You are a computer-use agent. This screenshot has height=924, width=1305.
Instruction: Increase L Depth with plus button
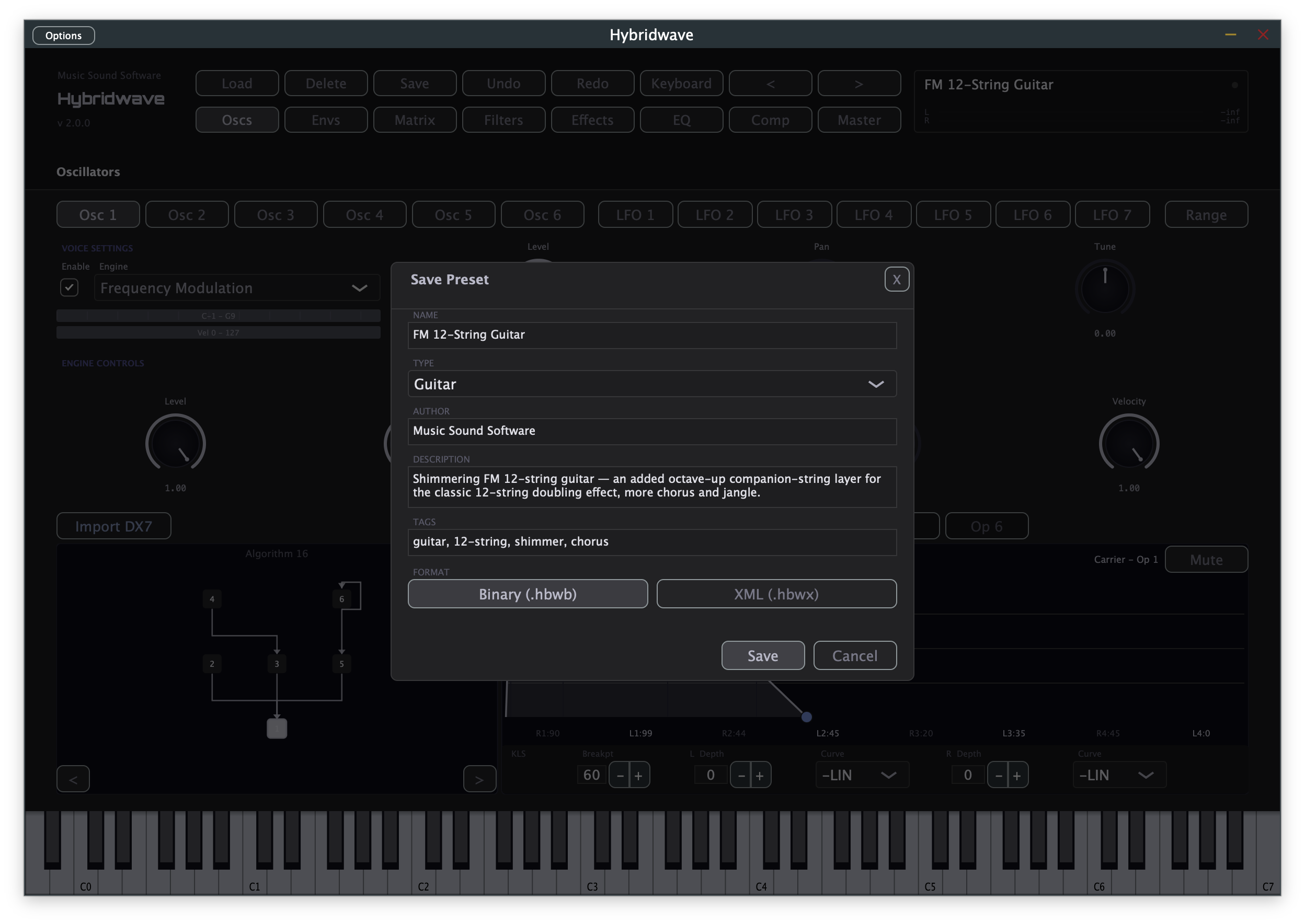coord(760,775)
